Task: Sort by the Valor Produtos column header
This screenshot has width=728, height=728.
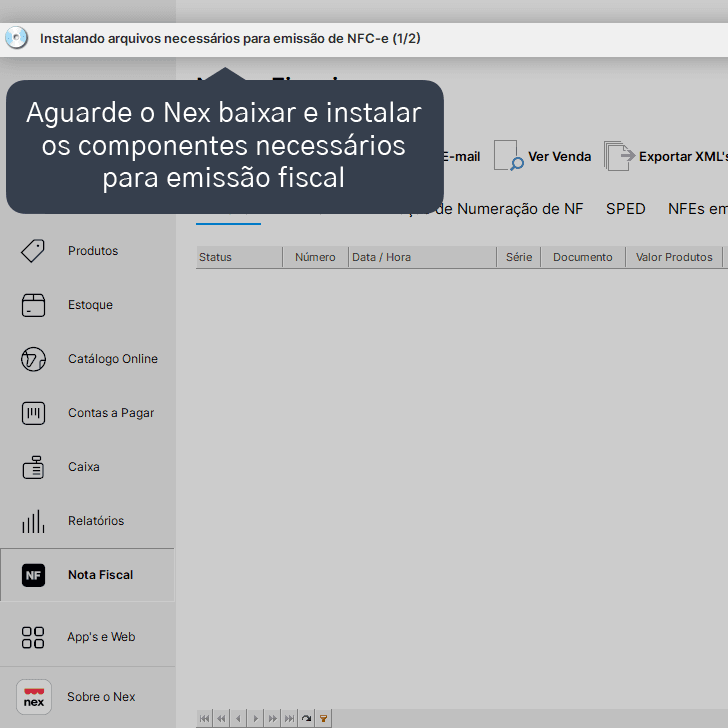Action: point(674,257)
